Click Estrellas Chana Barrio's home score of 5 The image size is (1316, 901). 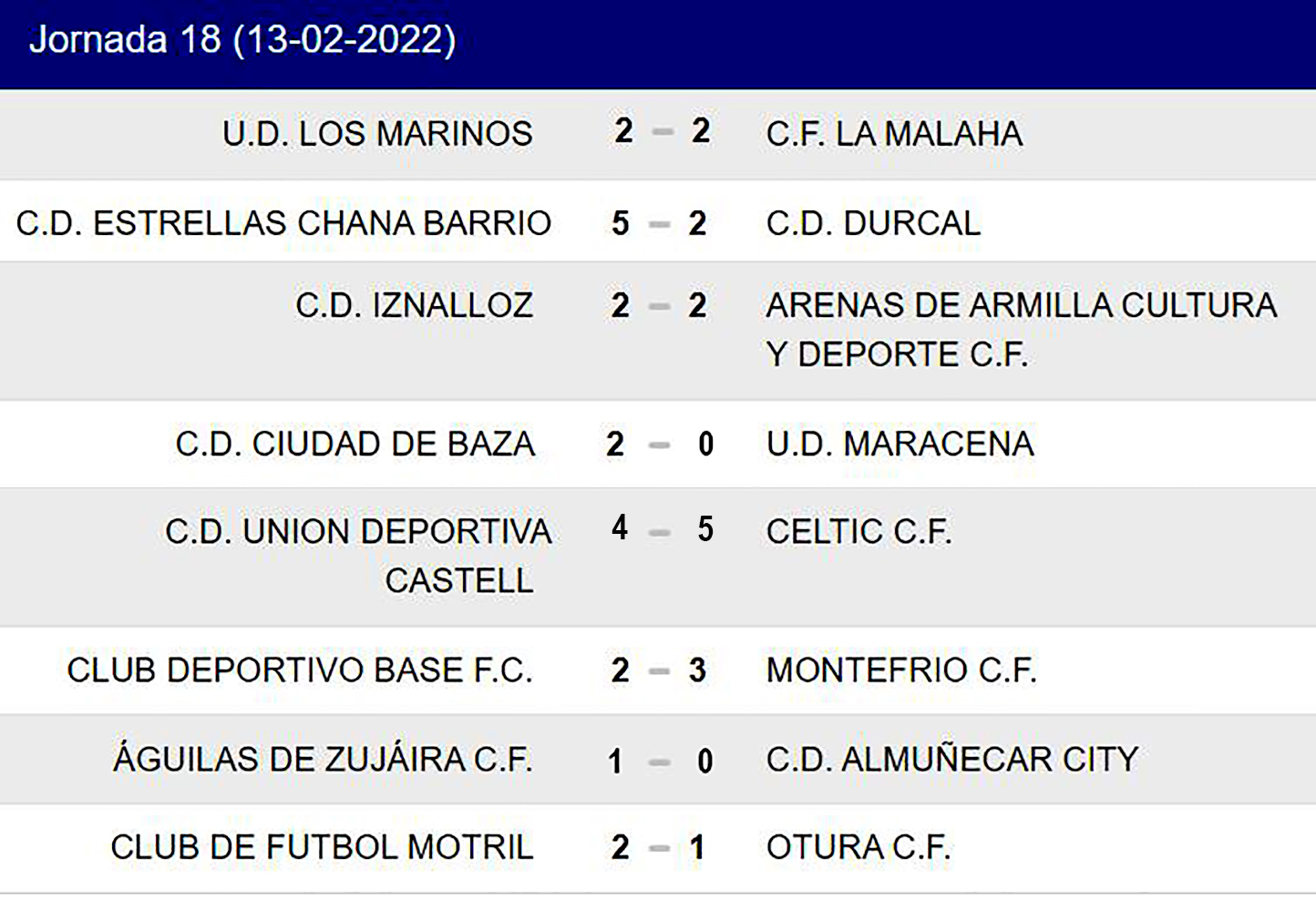[x=621, y=223]
